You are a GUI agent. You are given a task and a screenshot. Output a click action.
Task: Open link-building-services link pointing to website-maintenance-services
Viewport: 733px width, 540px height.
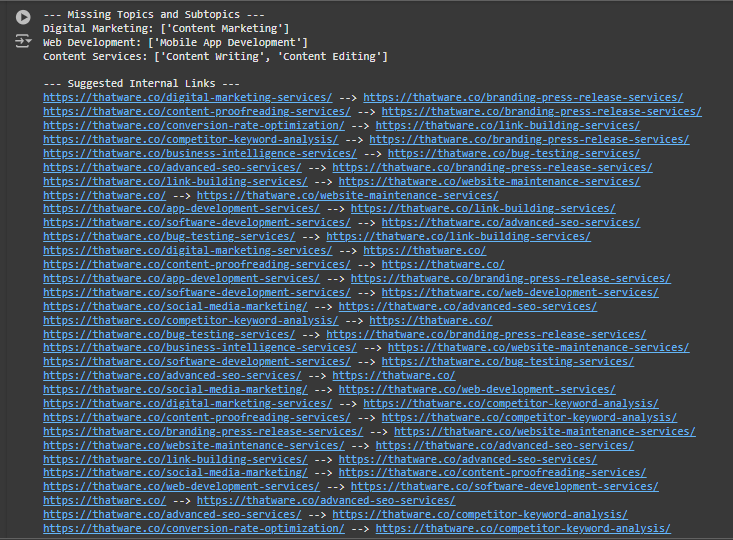point(175,182)
